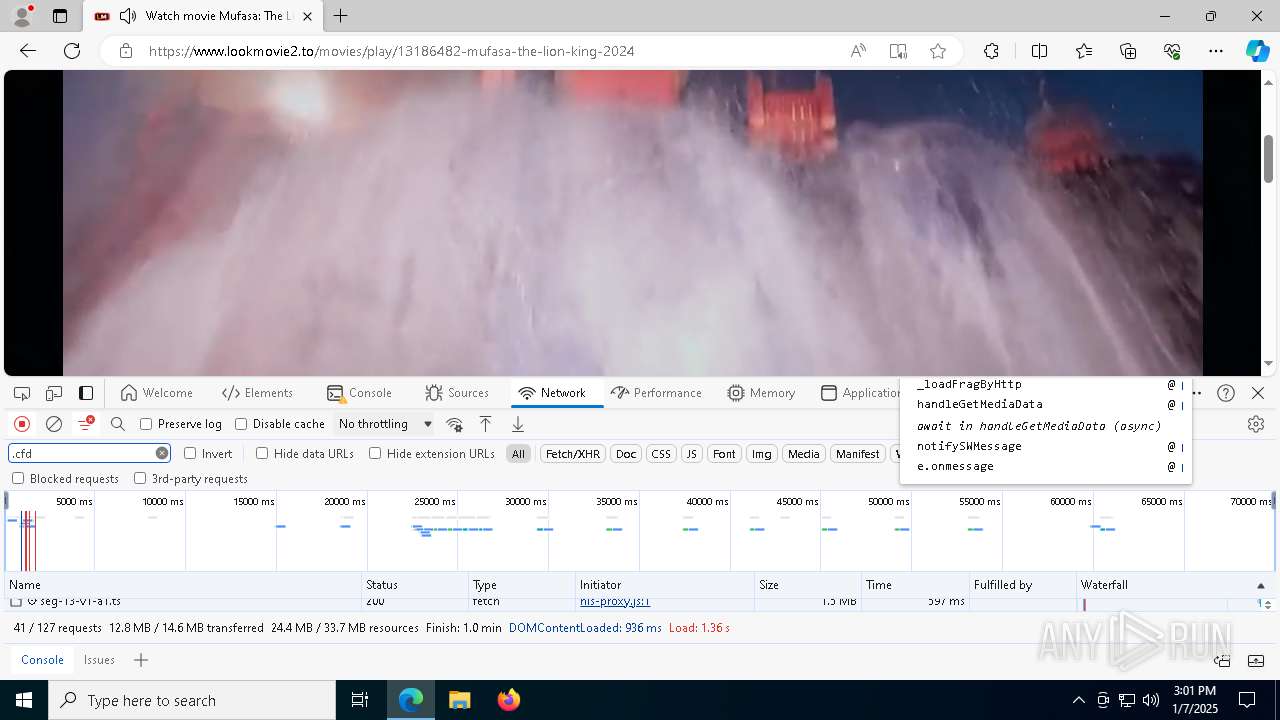Check Hide extension URLs option

tap(375, 453)
